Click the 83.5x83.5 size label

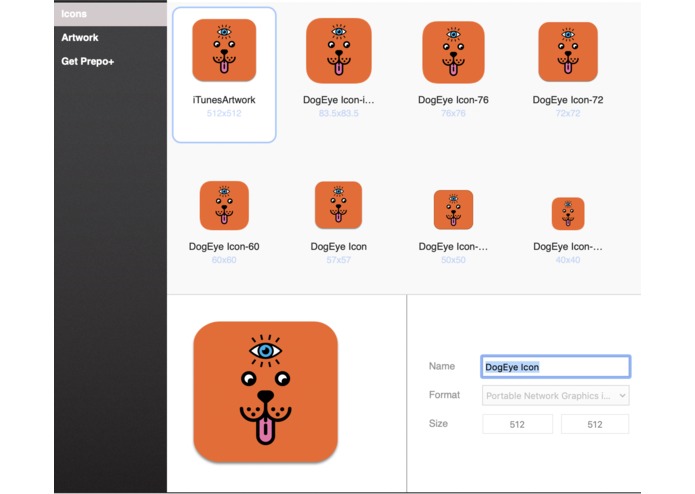coord(339,113)
